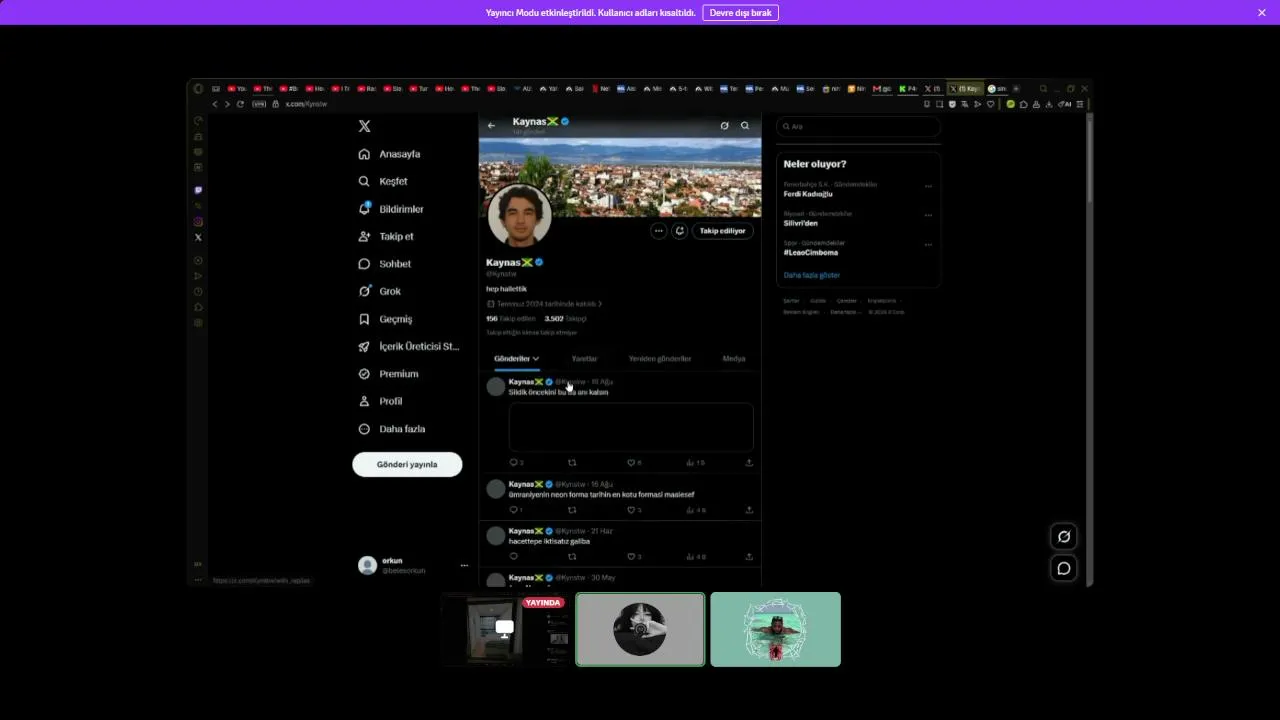The width and height of the screenshot is (1280, 720).
Task: Select the gray participant tile with round avatar
Action: tap(640, 629)
